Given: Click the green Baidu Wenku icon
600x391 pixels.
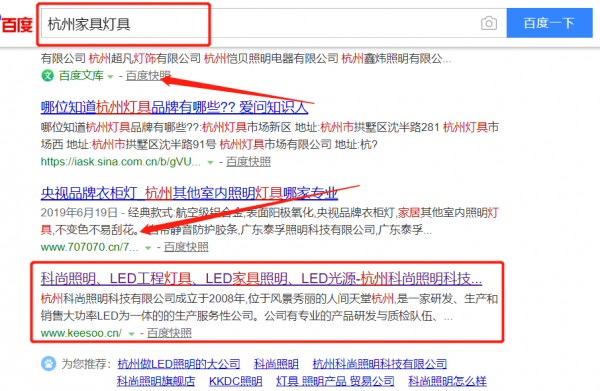Looking at the screenshot, I should [x=47, y=76].
